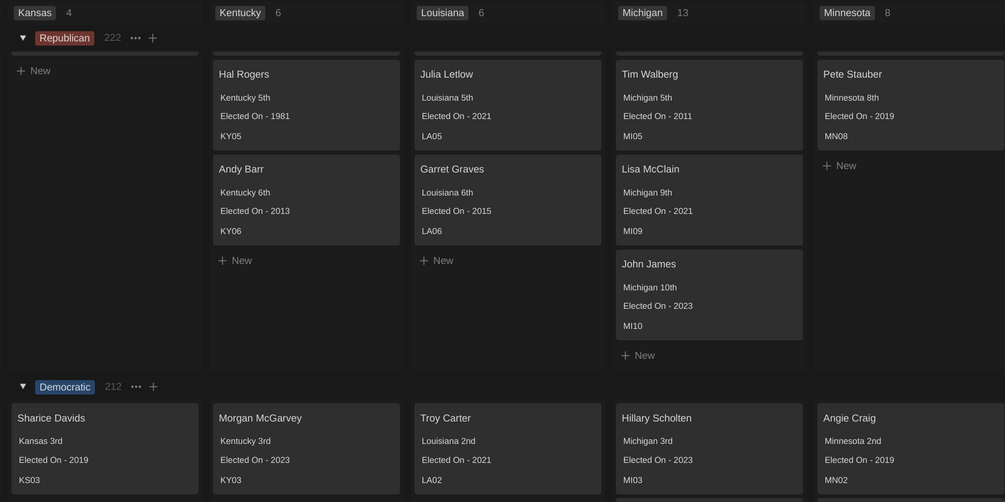Viewport: 1005px width, 502px height.
Task: Open the Julia Letlow card
Action: click(x=508, y=105)
